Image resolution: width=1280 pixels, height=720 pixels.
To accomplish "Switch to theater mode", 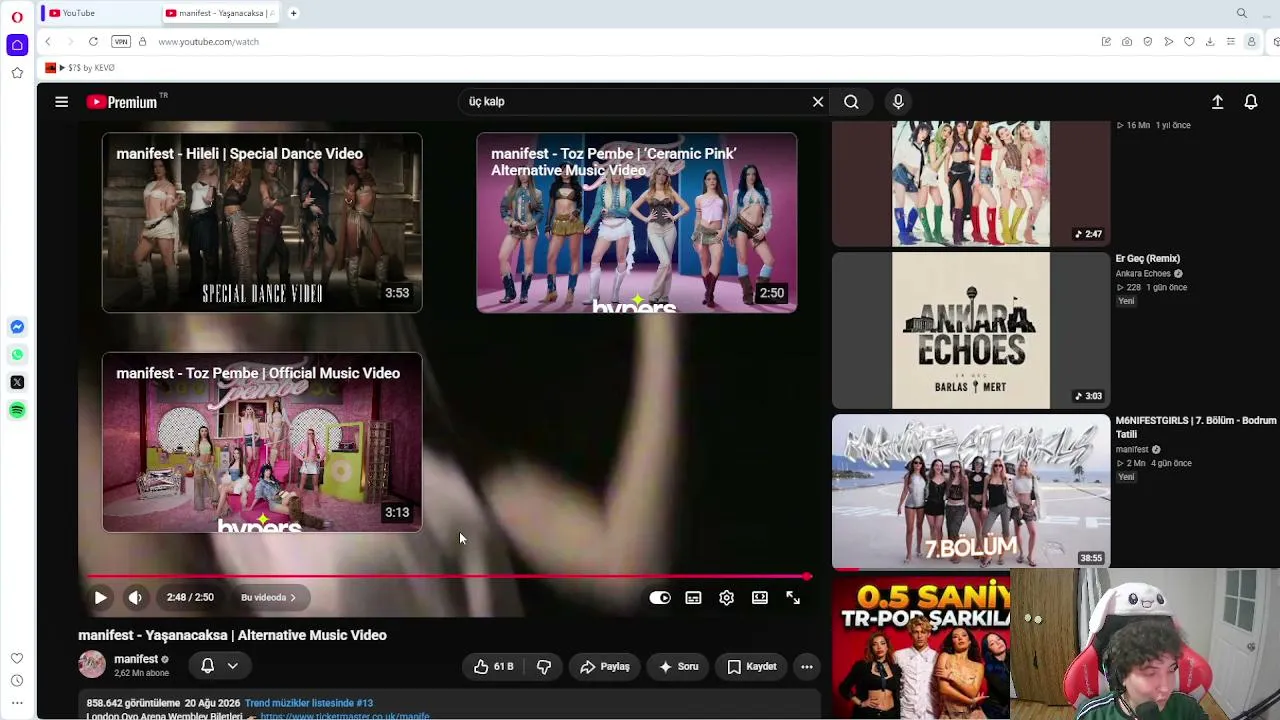I will (x=760, y=598).
